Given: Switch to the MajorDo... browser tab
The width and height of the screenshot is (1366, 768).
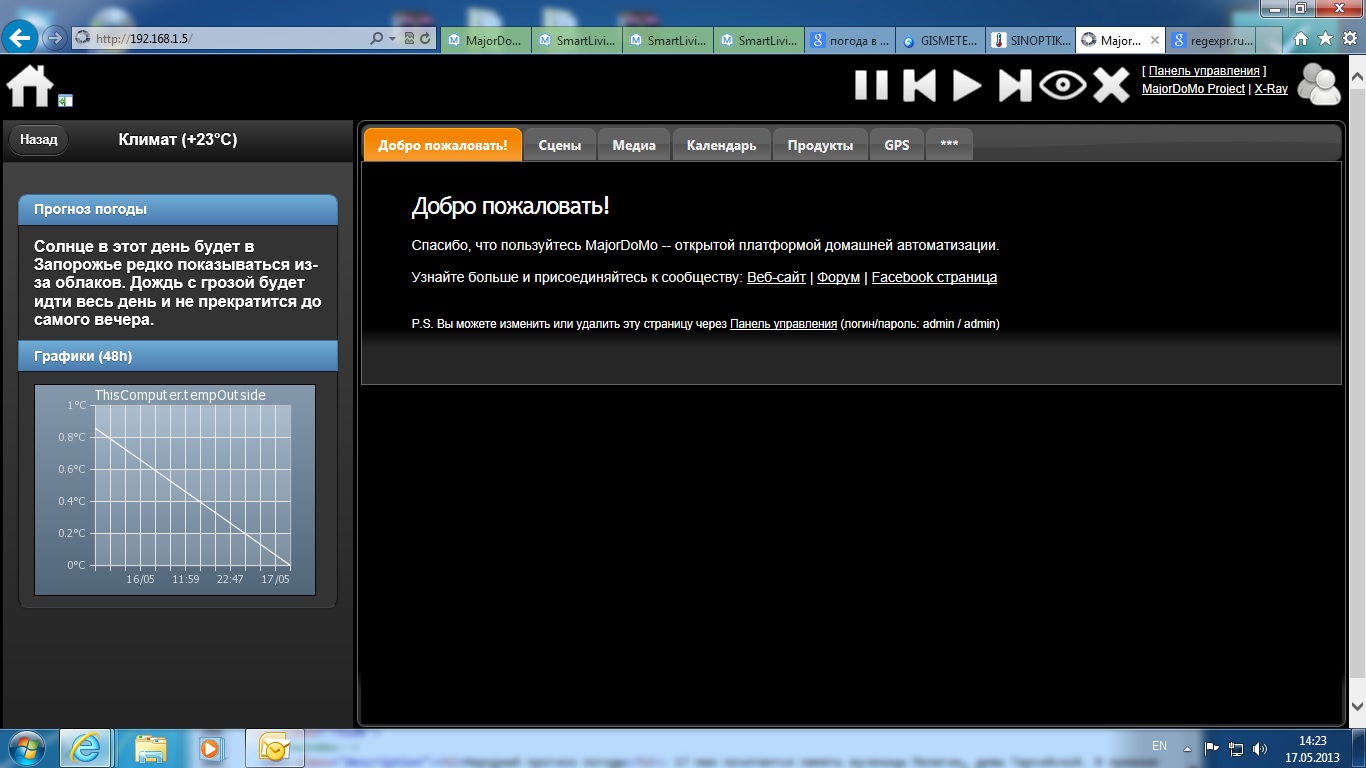Looking at the screenshot, I should pyautogui.click(x=486, y=40).
